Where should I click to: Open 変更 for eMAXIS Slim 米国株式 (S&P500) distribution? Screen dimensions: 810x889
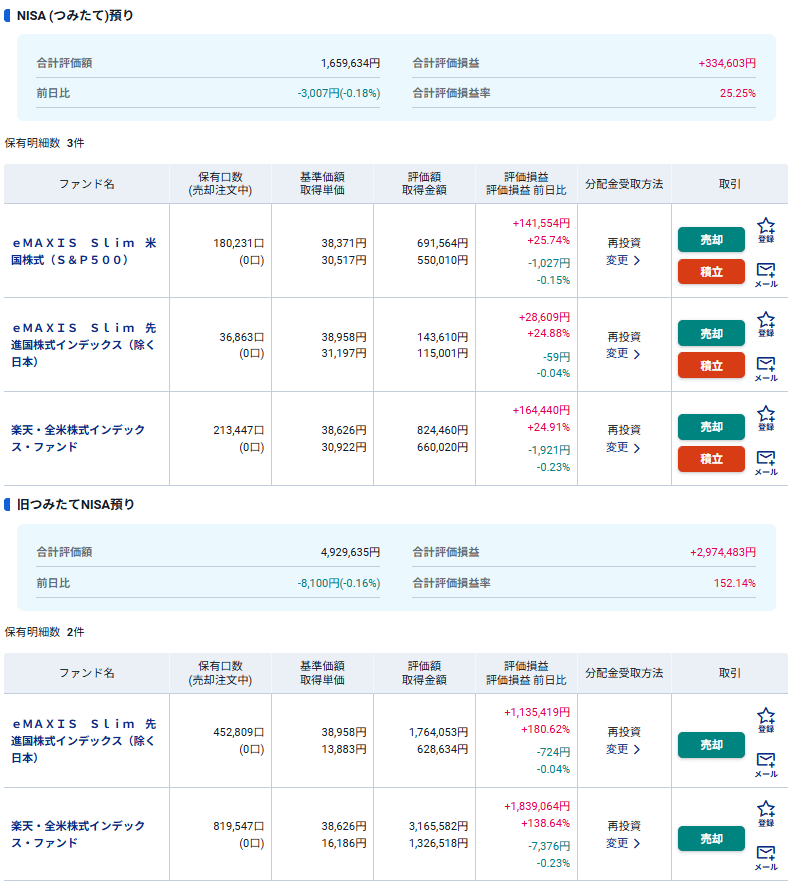[623, 260]
